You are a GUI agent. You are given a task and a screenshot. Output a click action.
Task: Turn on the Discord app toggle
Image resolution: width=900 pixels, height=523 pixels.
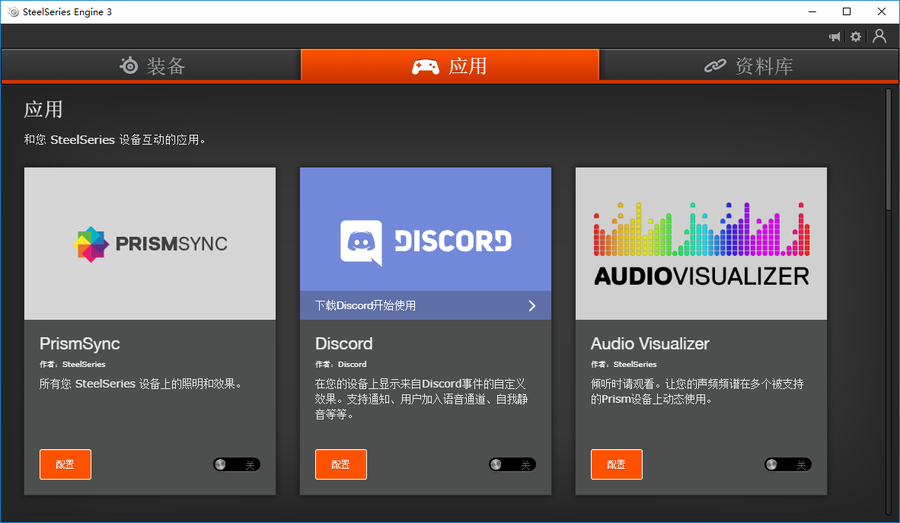(x=512, y=464)
